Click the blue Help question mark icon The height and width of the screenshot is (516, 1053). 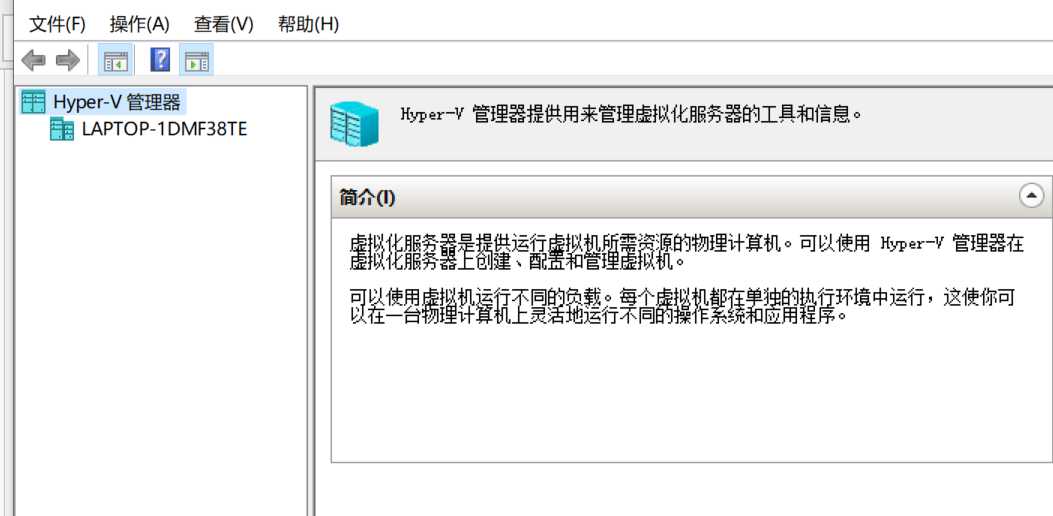coord(160,60)
